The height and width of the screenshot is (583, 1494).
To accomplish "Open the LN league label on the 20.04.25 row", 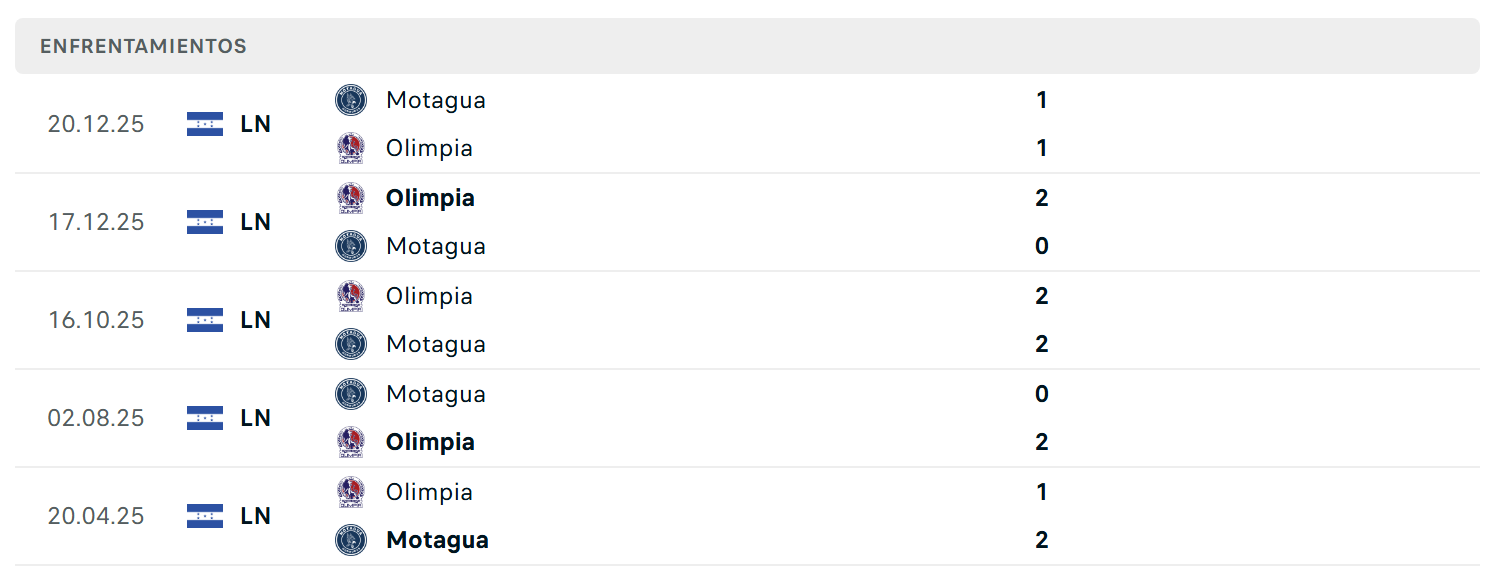I will point(256,516).
